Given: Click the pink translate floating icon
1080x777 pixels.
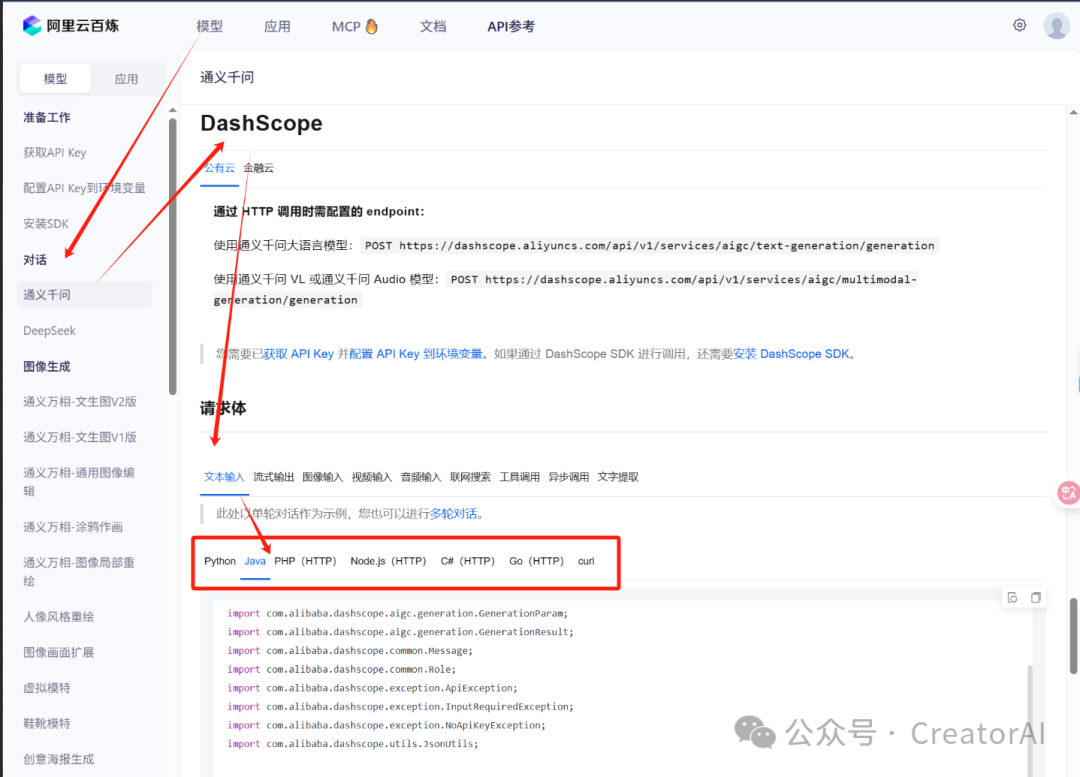Looking at the screenshot, I should (x=1068, y=493).
